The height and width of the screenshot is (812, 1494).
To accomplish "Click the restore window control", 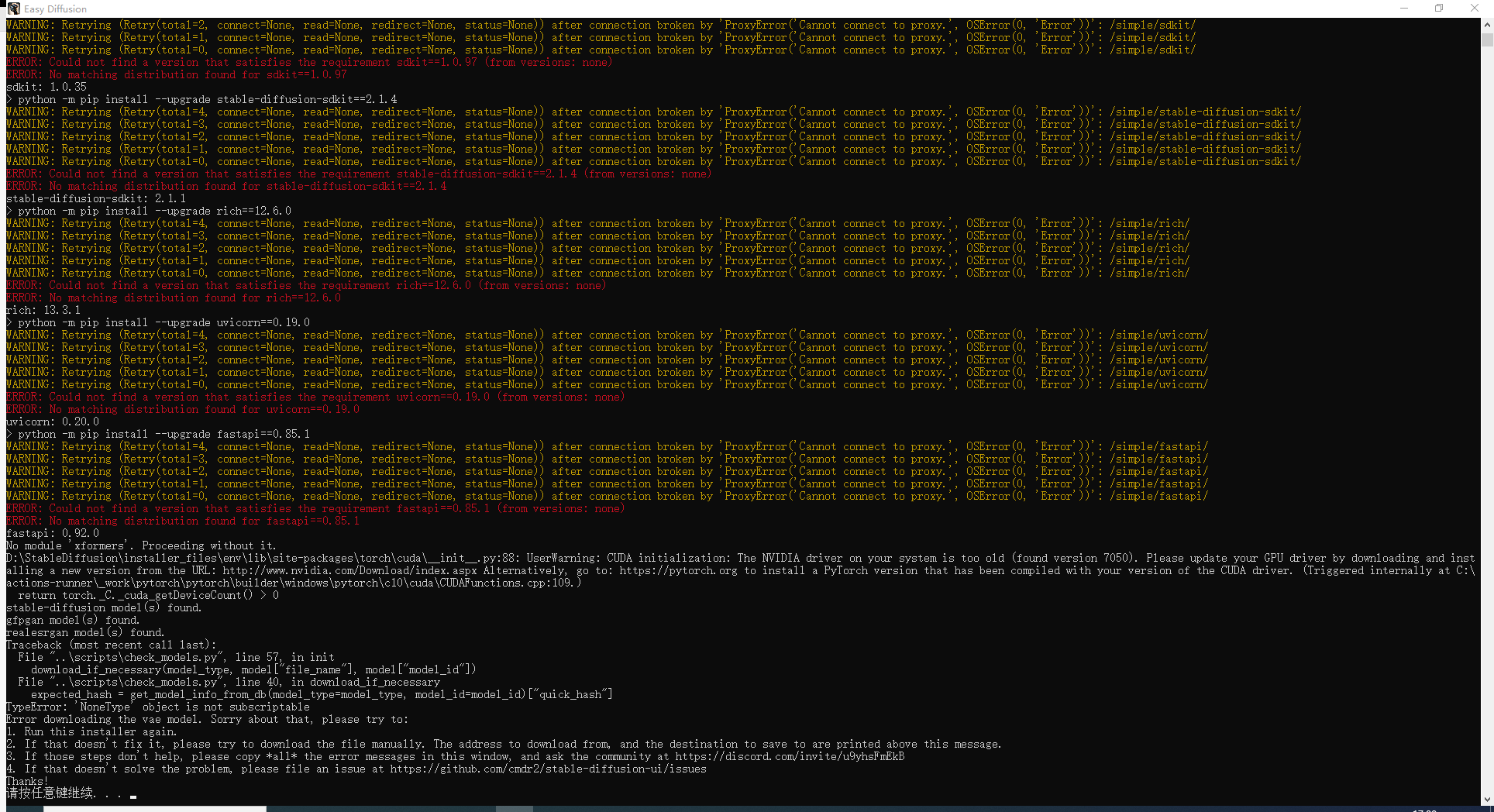I will coord(1439,8).
